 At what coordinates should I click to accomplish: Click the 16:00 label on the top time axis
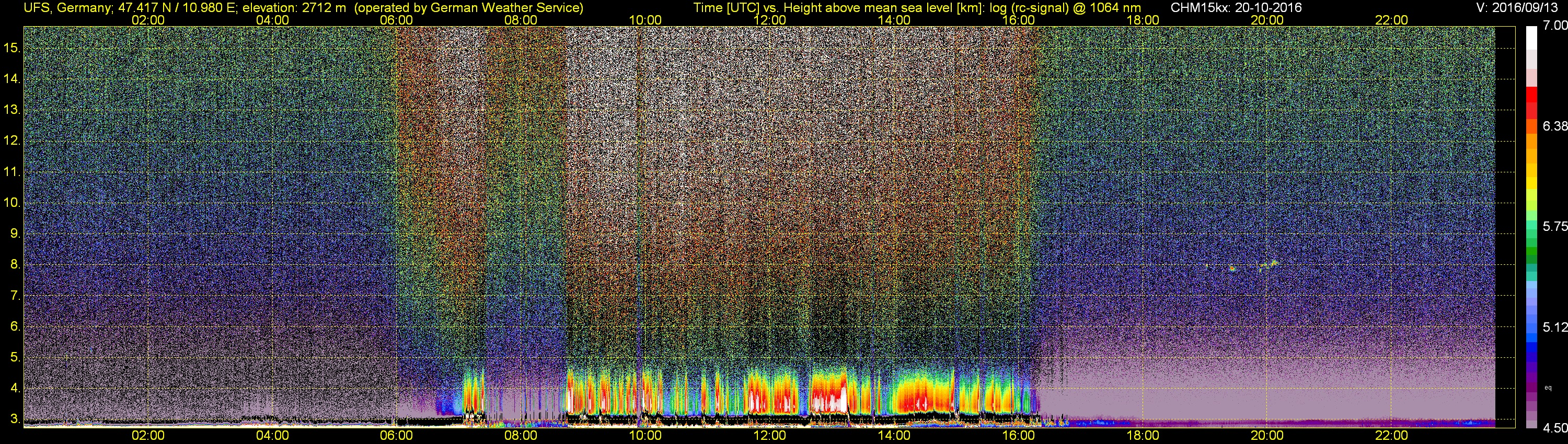click(1018, 20)
